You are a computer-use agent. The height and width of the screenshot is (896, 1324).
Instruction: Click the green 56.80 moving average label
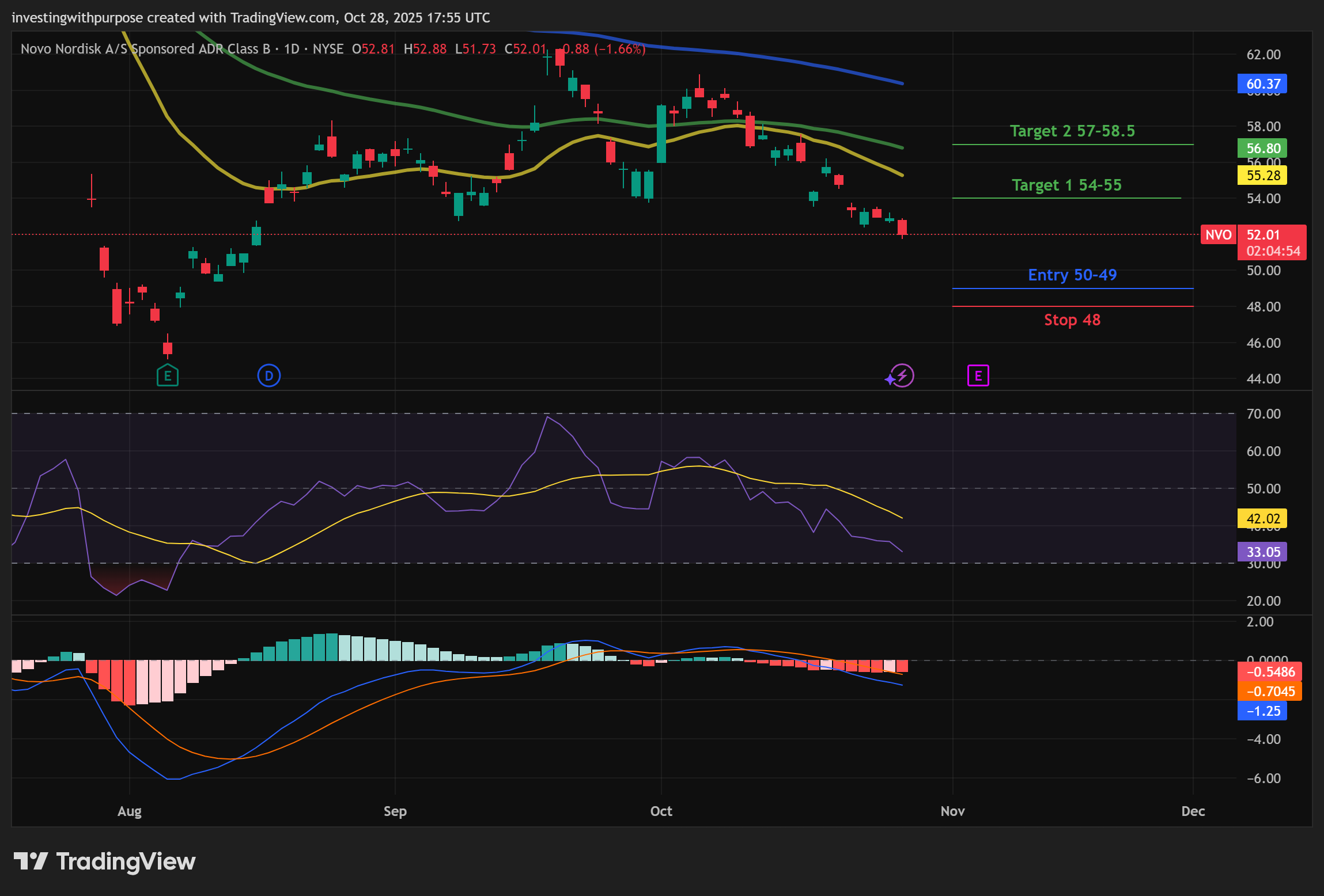pos(1262,149)
